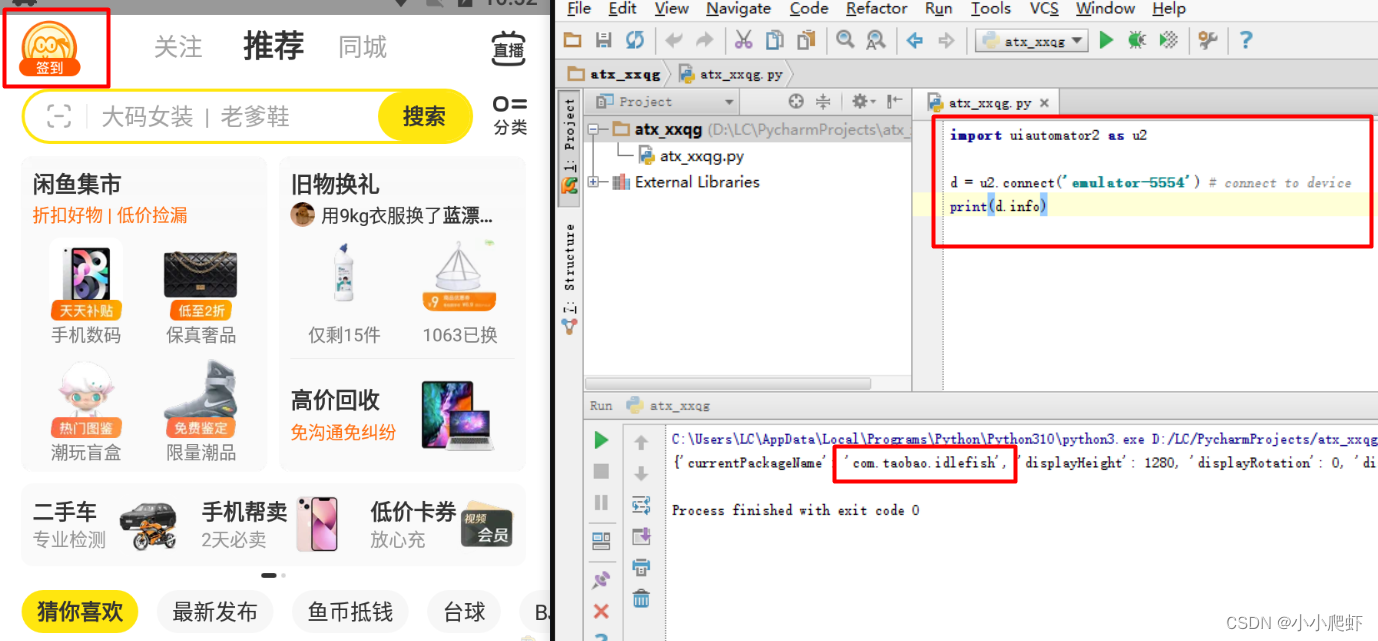Click the Print icon in Run console
This screenshot has width=1378, height=641.
pyautogui.click(x=641, y=568)
